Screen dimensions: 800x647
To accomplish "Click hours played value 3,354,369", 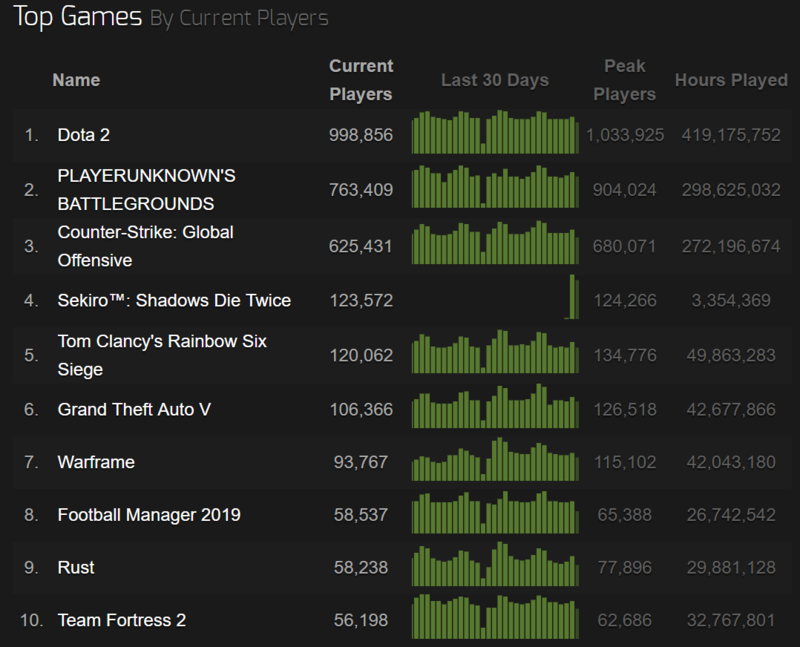I will click(x=731, y=301).
